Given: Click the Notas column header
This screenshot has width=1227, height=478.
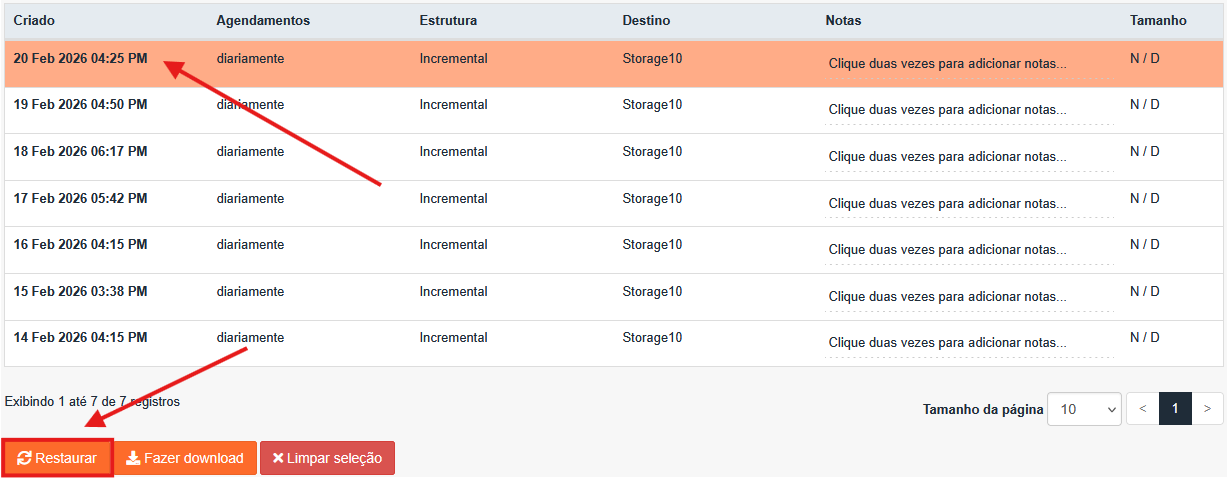Looking at the screenshot, I should [x=843, y=20].
